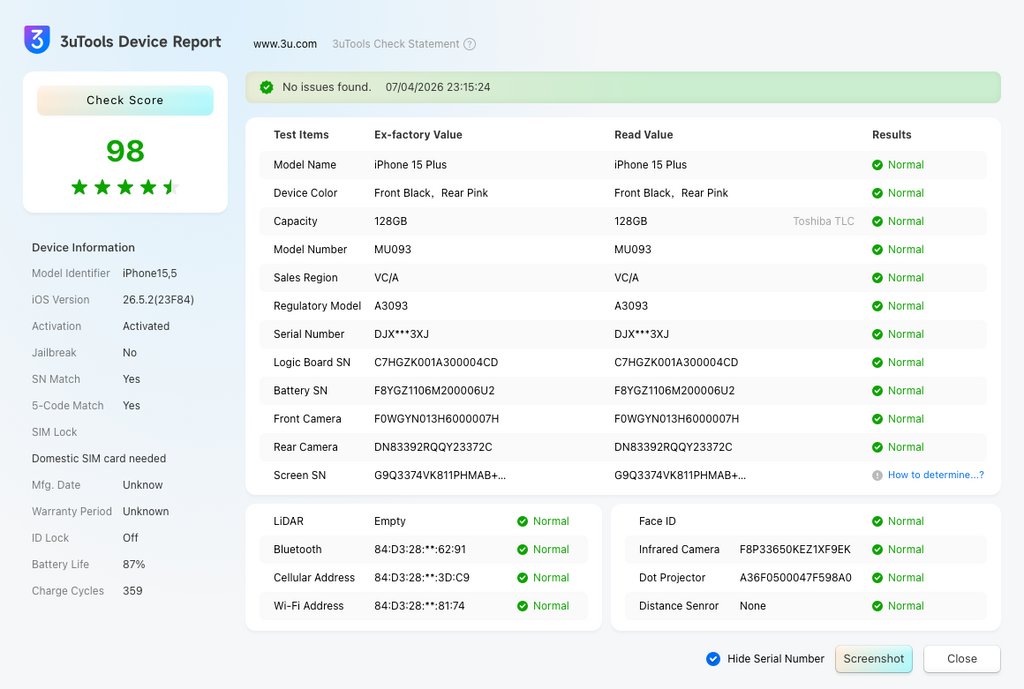Click the Toshiba TLC capacity label
The image size is (1024, 689).
coord(823,221)
